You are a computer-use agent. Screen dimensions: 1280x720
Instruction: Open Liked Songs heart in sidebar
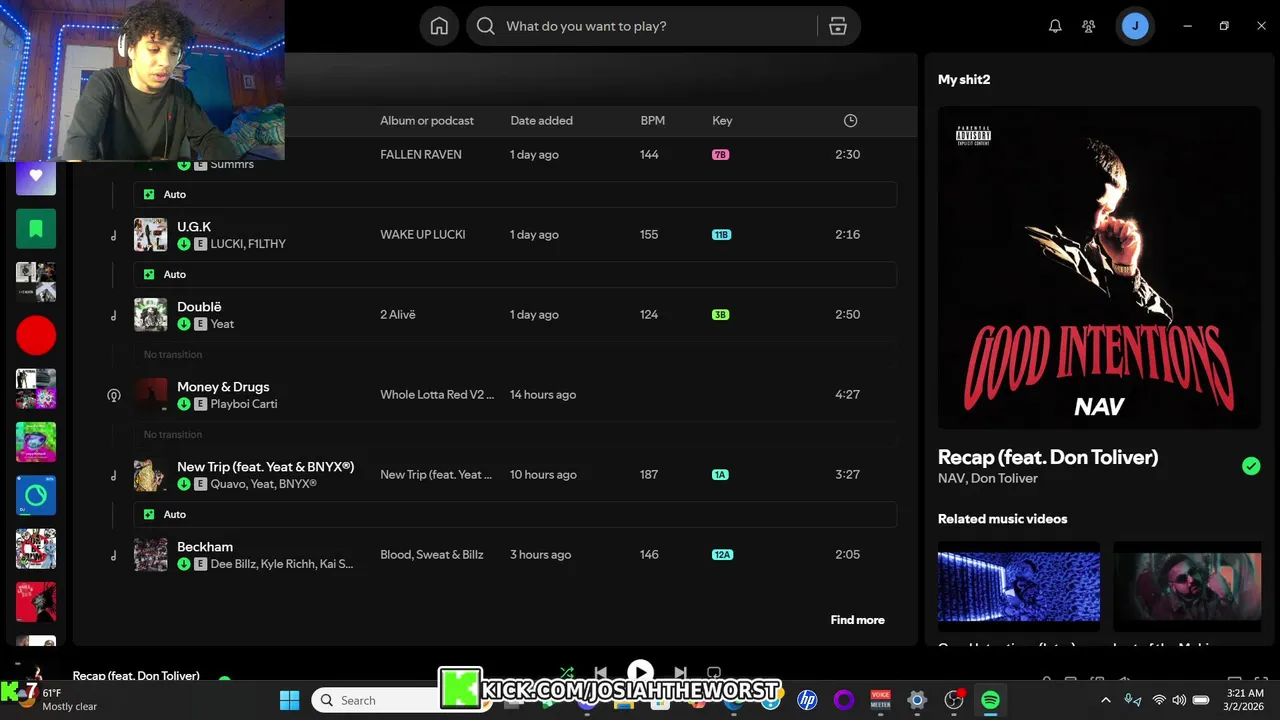click(36, 175)
